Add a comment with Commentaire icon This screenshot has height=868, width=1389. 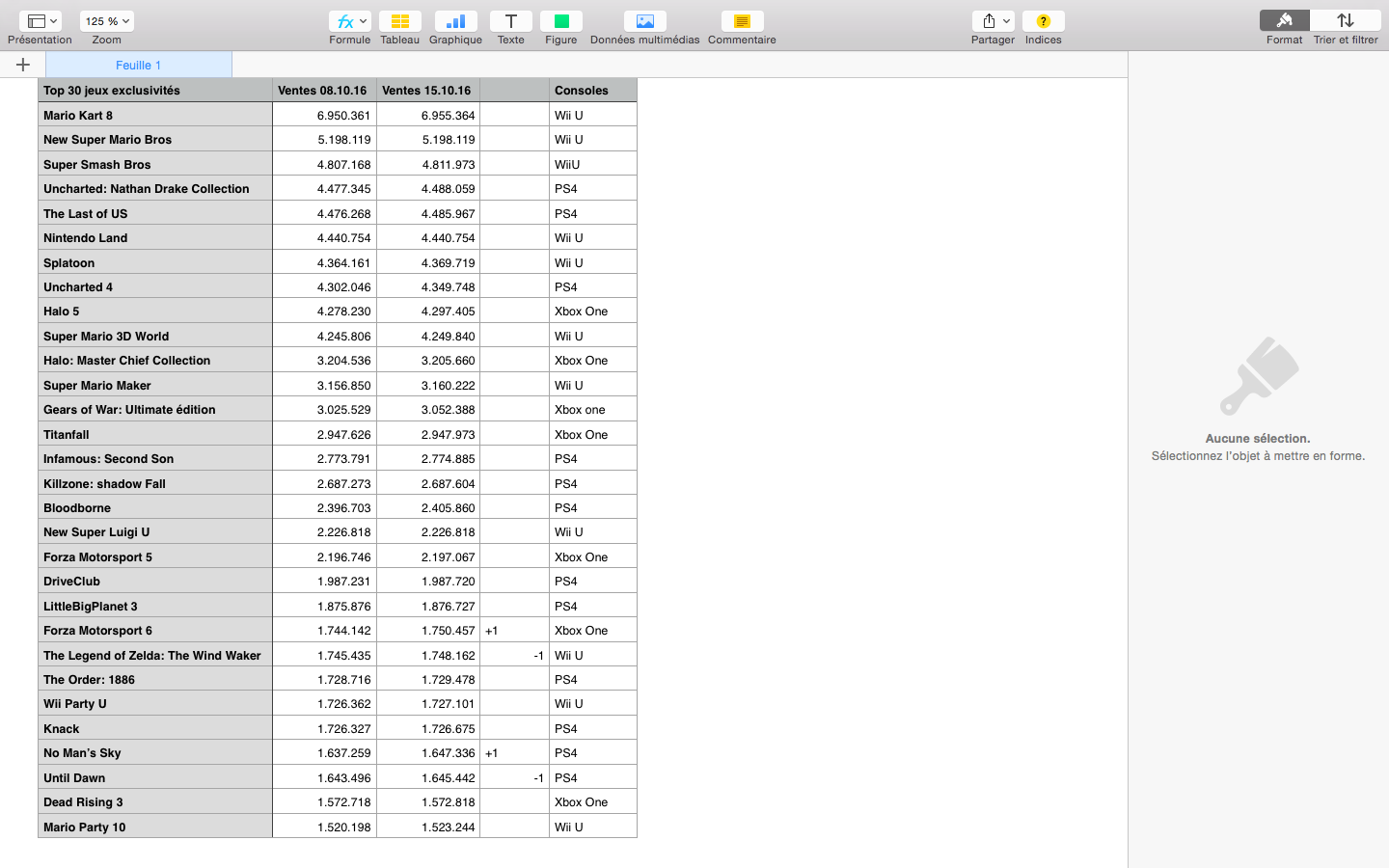tap(742, 21)
